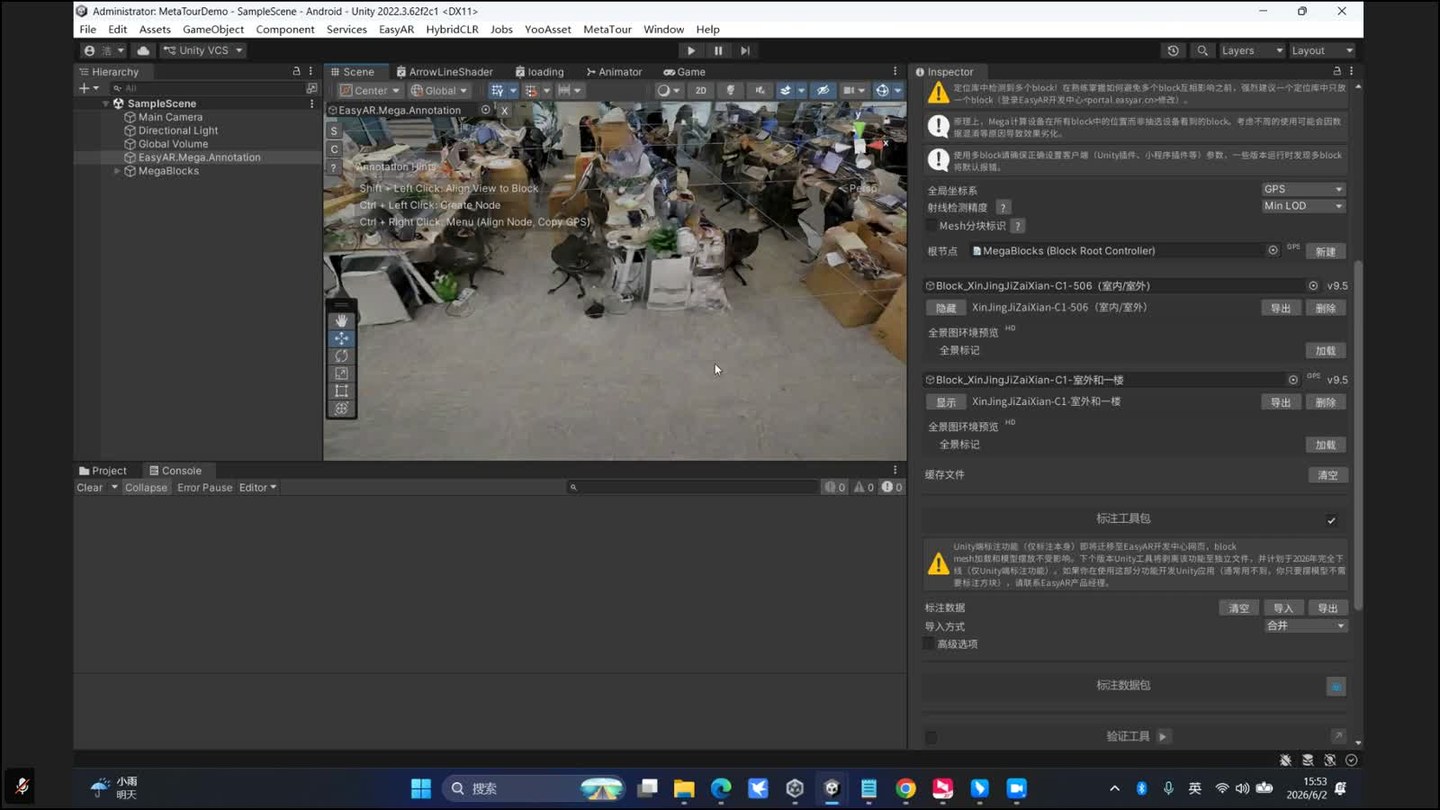Toggle grid visibility icon in Scene toolbar
The width and height of the screenshot is (1440, 810).
click(x=497, y=90)
